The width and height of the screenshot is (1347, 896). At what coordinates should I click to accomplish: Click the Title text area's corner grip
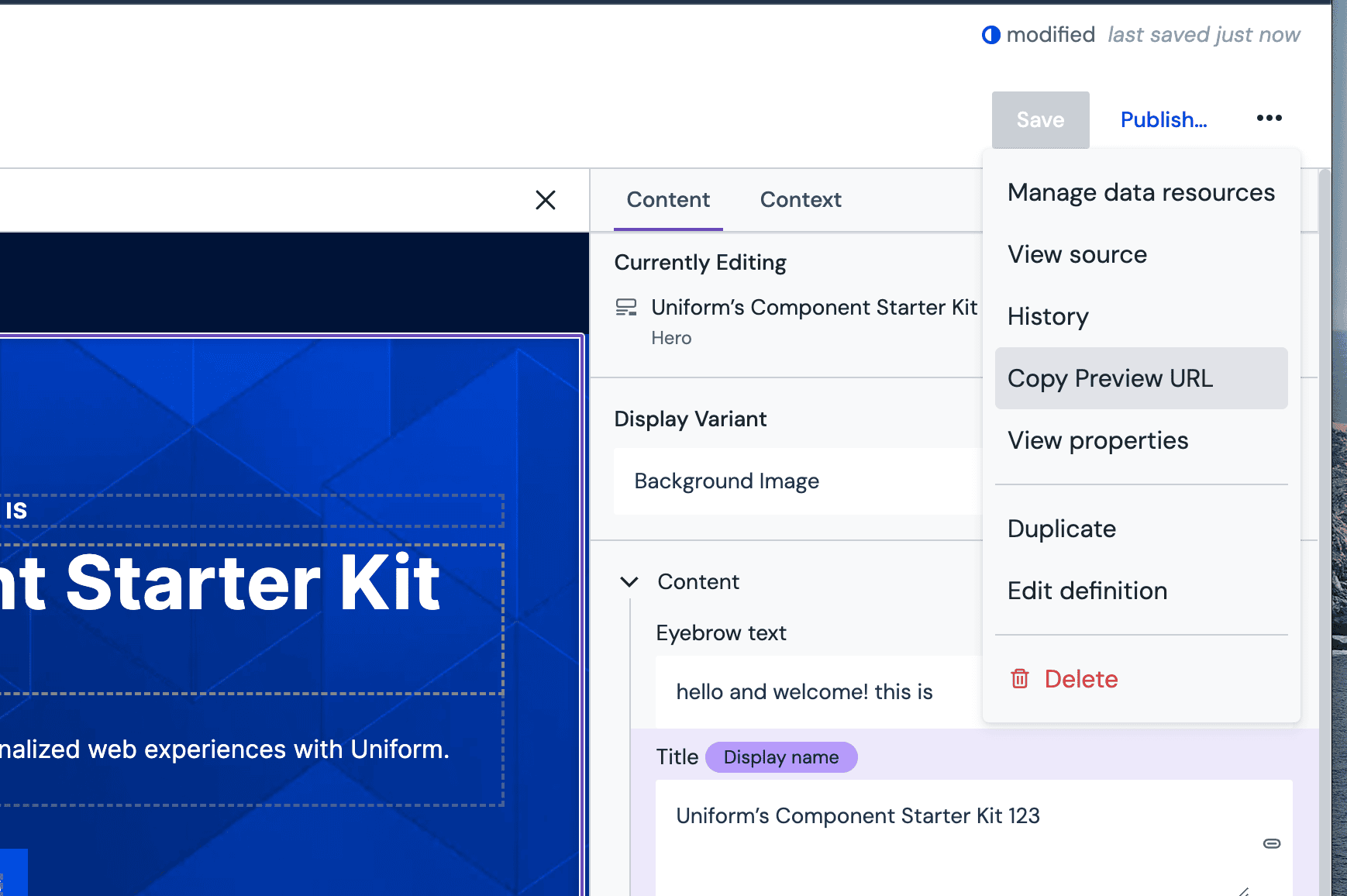click(1244, 891)
